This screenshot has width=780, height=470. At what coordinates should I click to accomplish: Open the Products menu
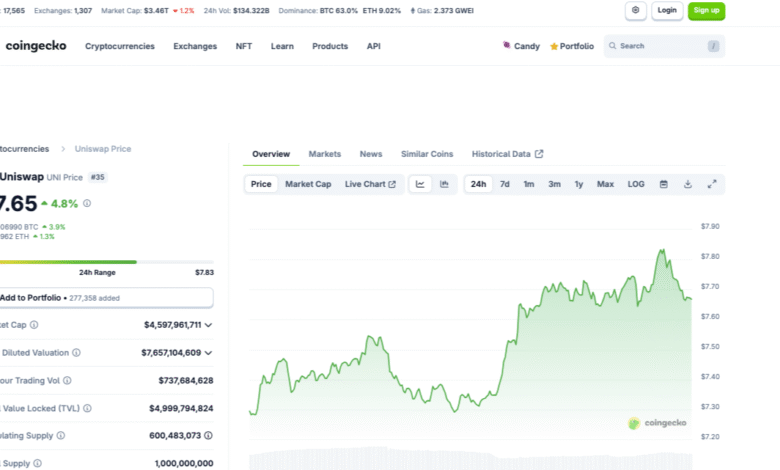[330, 46]
